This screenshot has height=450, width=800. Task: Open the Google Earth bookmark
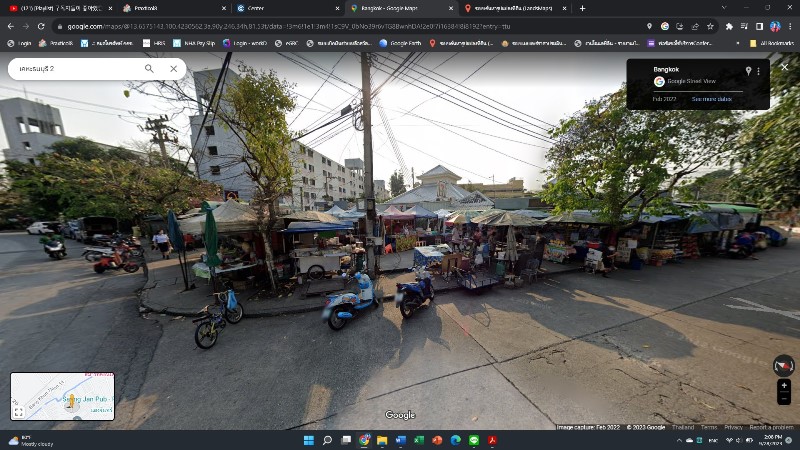(x=401, y=43)
